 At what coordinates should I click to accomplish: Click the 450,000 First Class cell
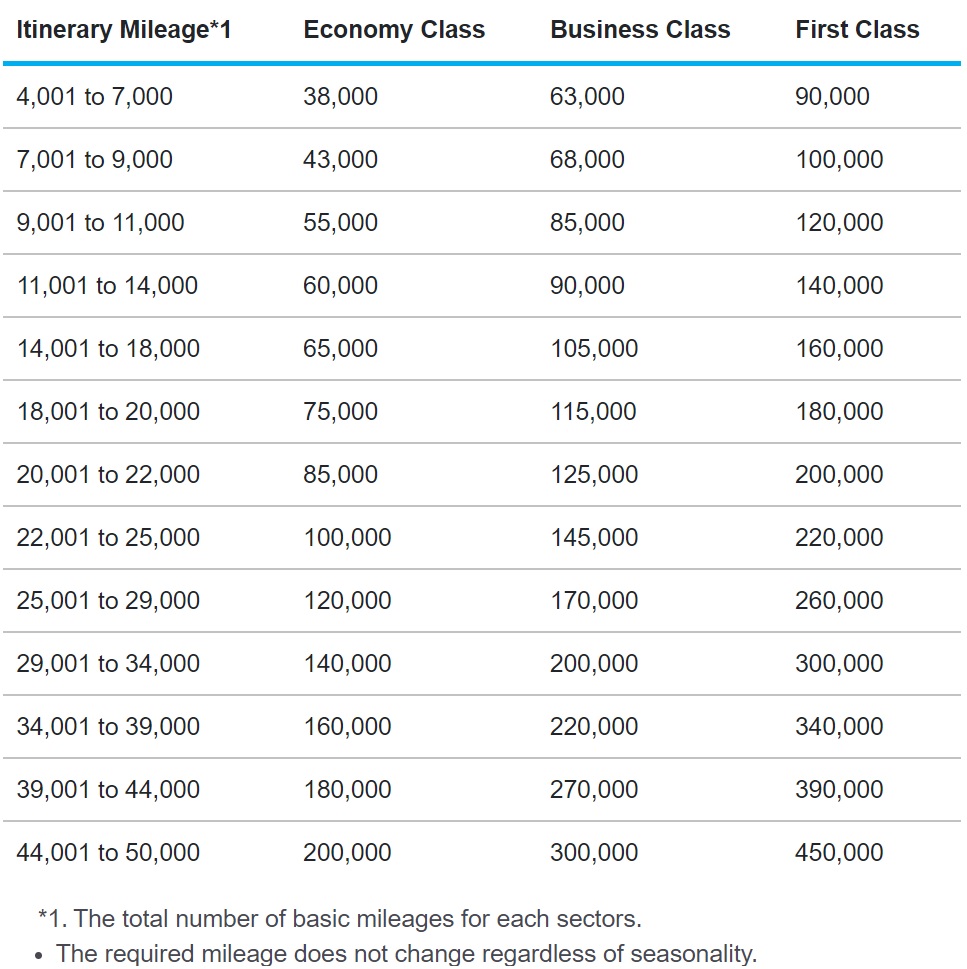pos(839,853)
